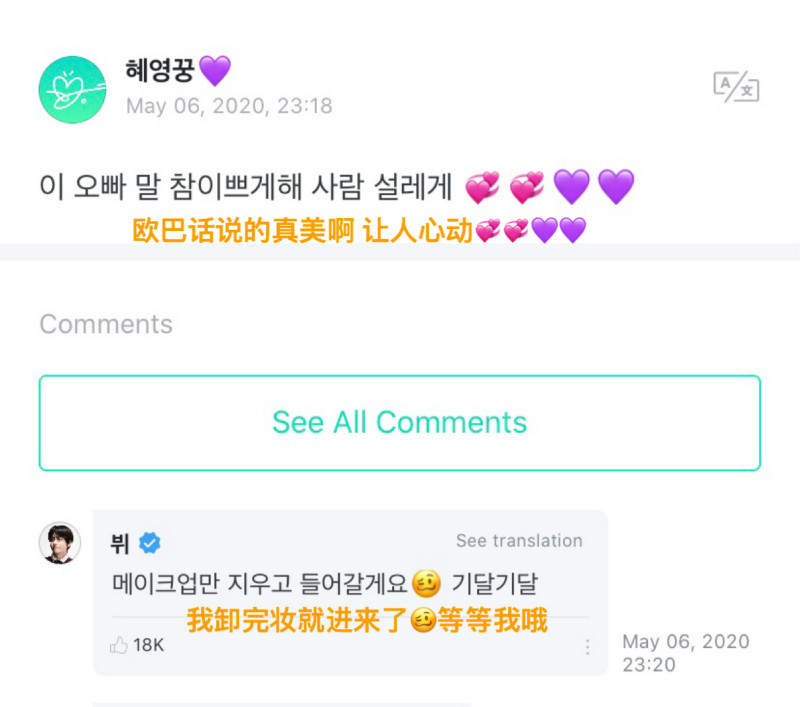Open the comment's three-dot more options
800x707 pixels.
(x=588, y=647)
